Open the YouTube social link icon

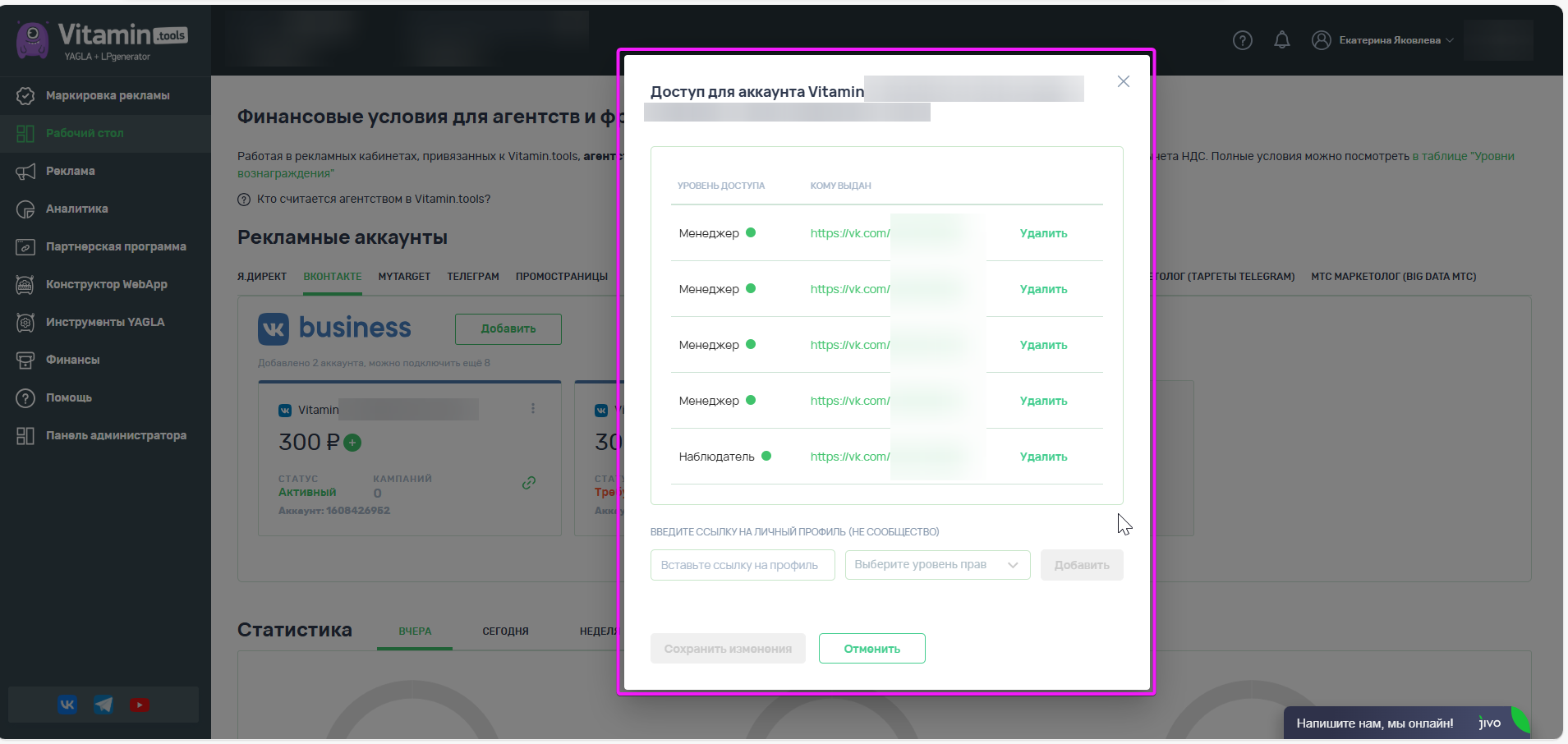[x=140, y=705]
